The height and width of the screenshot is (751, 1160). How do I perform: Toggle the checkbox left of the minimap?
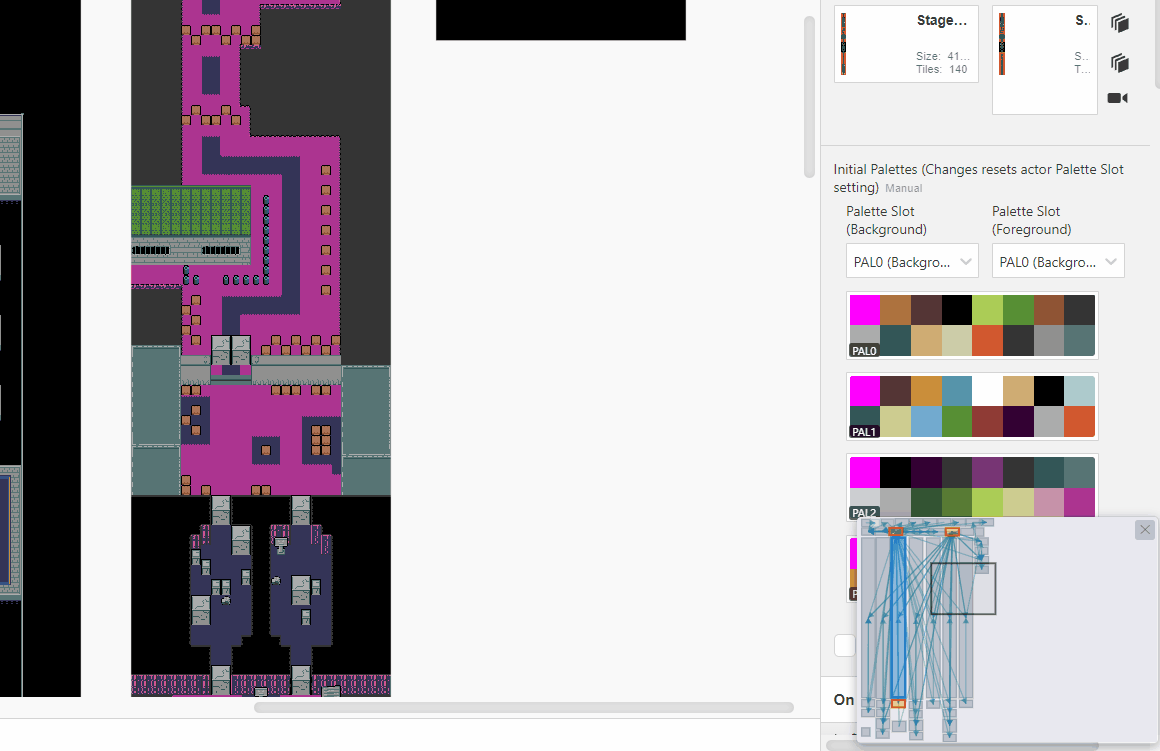pyautogui.click(x=845, y=645)
